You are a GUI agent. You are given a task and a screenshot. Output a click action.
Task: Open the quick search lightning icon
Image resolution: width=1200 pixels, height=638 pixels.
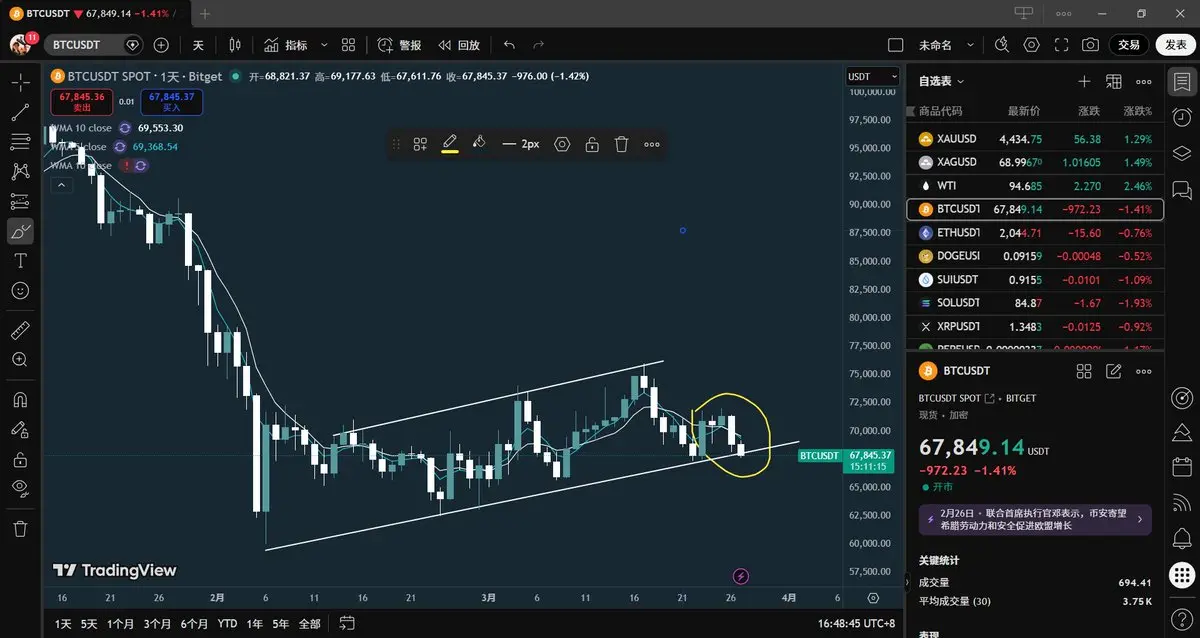pos(1002,45)
